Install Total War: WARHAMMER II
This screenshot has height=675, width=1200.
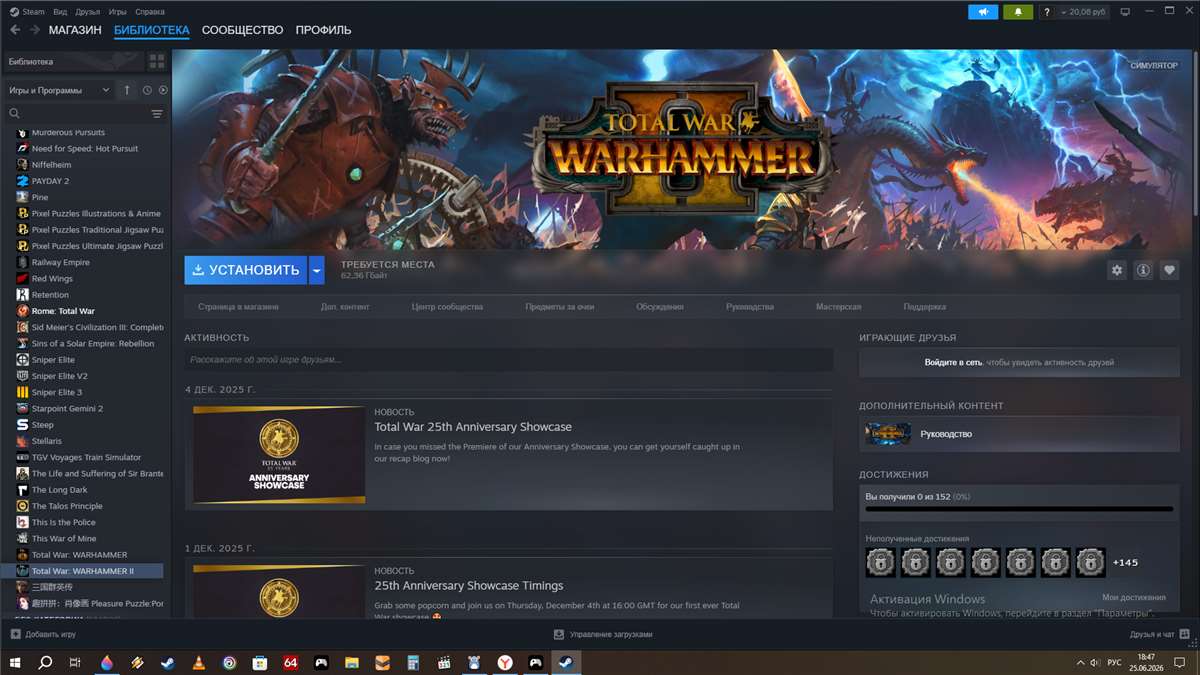(245, 270)
